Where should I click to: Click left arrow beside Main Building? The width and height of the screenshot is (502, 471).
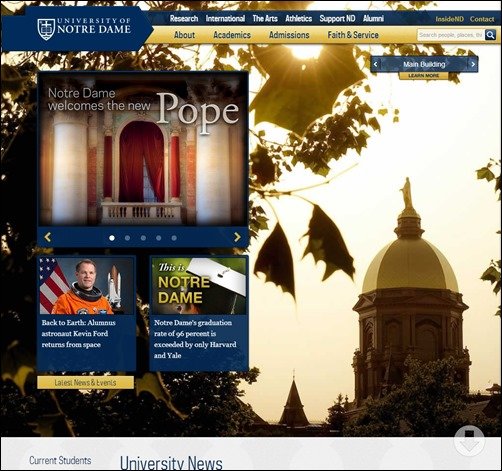(376, 64)
